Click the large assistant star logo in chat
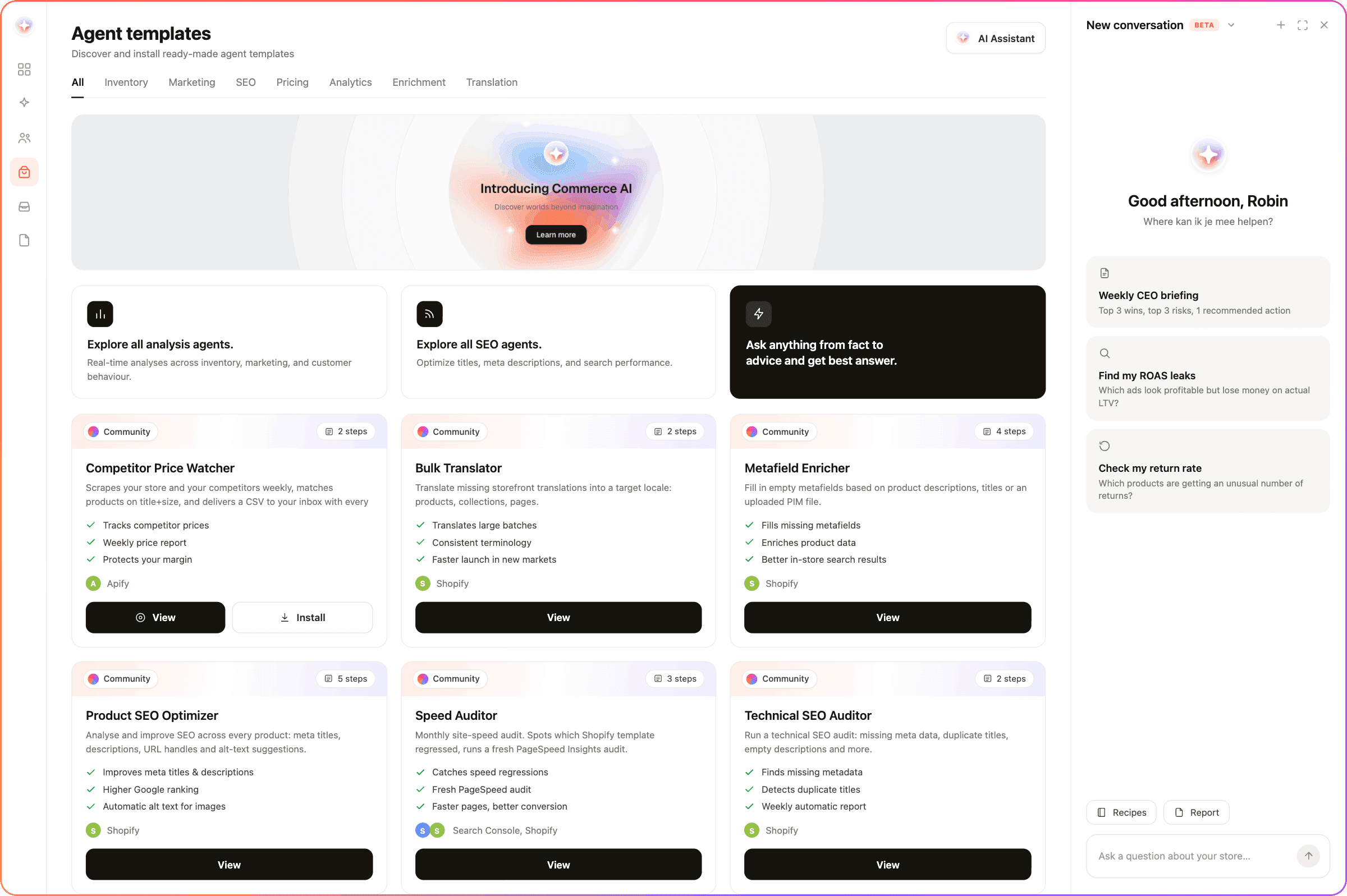 pyautogui.click(x=1208, y=155)
